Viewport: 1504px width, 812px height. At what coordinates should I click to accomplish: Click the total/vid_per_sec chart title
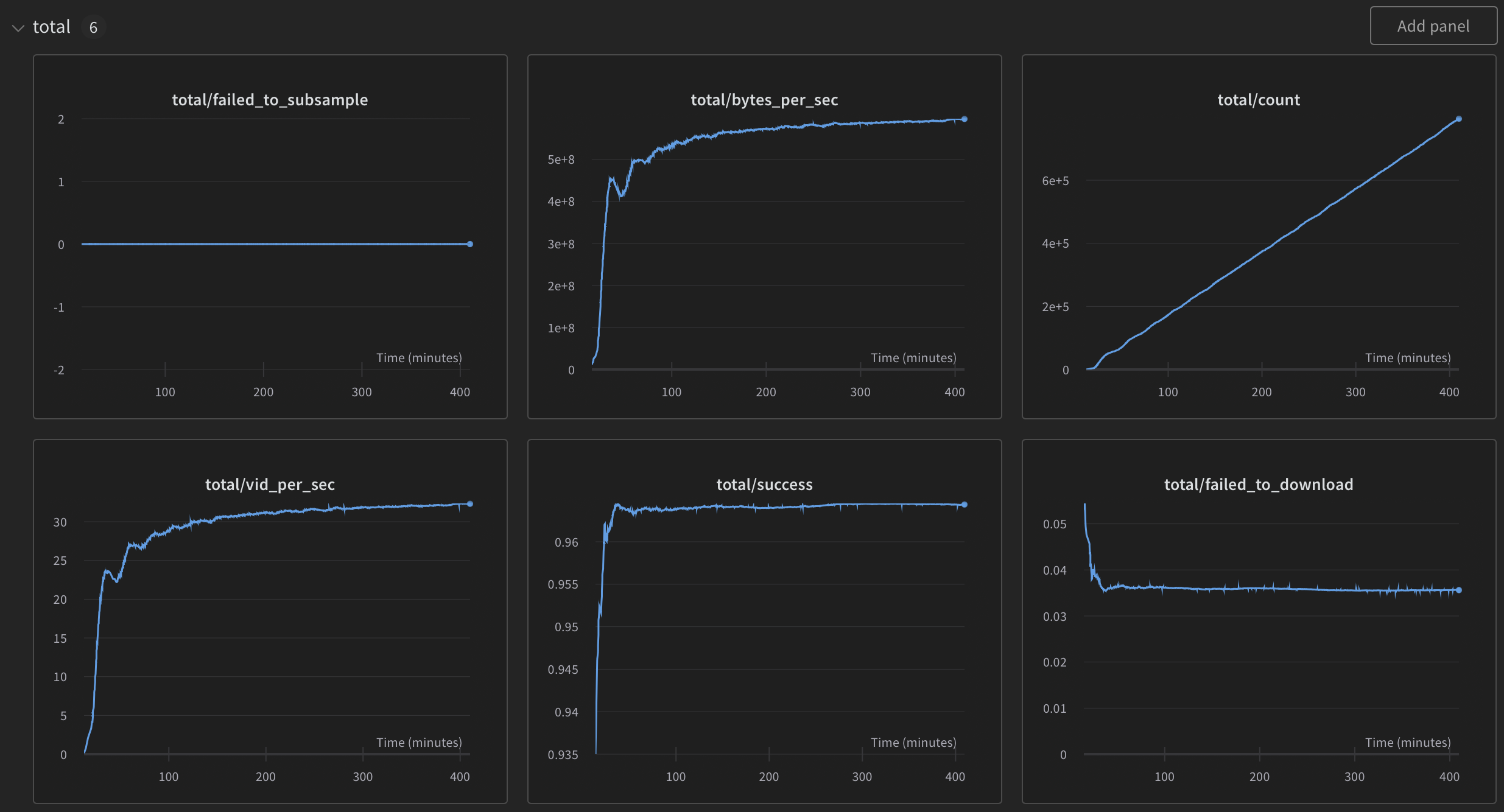270,485
